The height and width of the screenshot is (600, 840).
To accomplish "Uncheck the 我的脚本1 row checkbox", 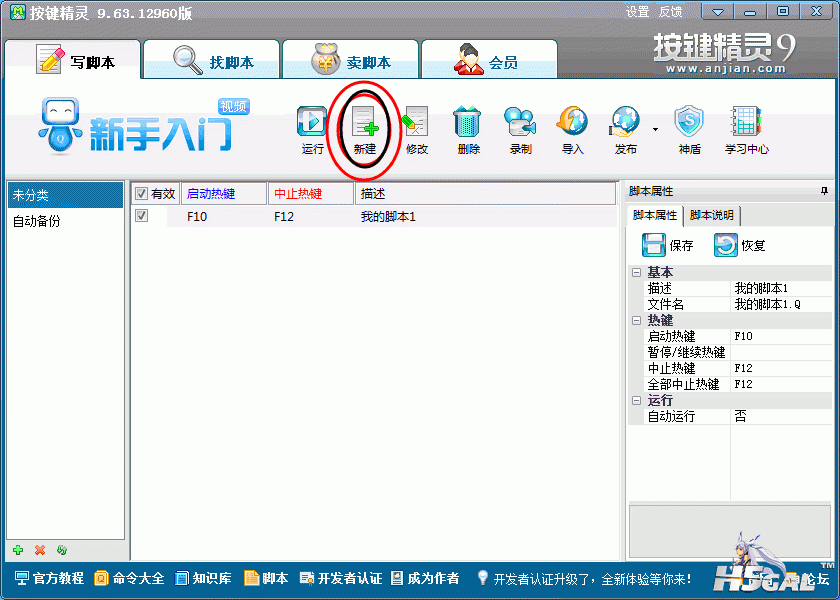I will pyautogui.click(x=141, y=215).
